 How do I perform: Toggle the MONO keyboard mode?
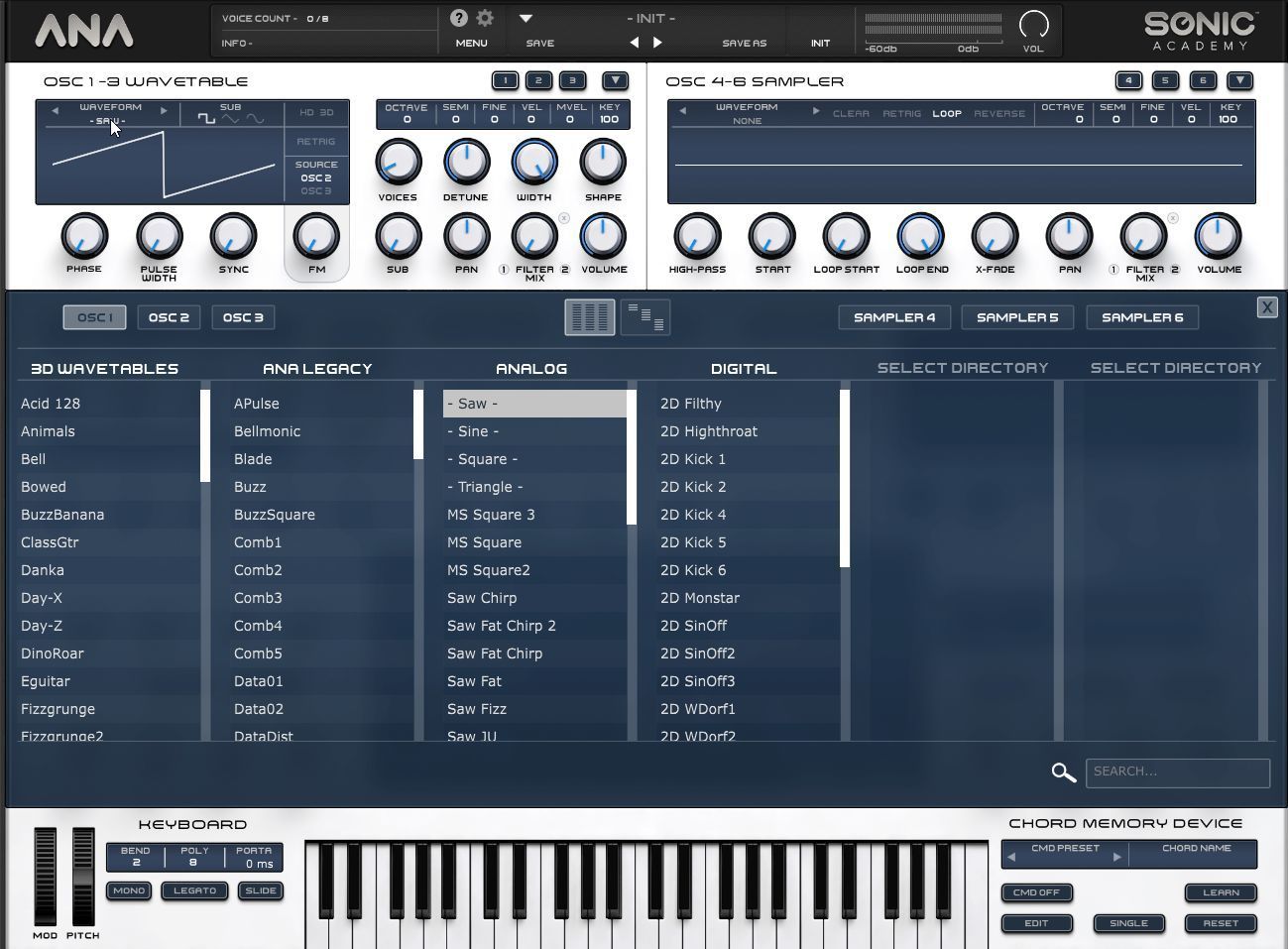(129, 890)
